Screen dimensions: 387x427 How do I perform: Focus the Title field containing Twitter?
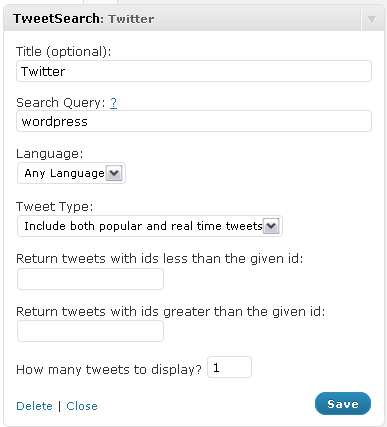point(194,71)
